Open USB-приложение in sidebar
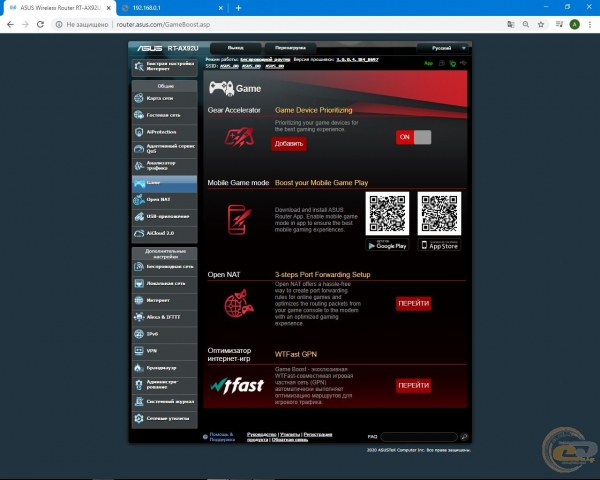This screenshot has width=600, height=480. pyautogui.click(x=165, y=217)
